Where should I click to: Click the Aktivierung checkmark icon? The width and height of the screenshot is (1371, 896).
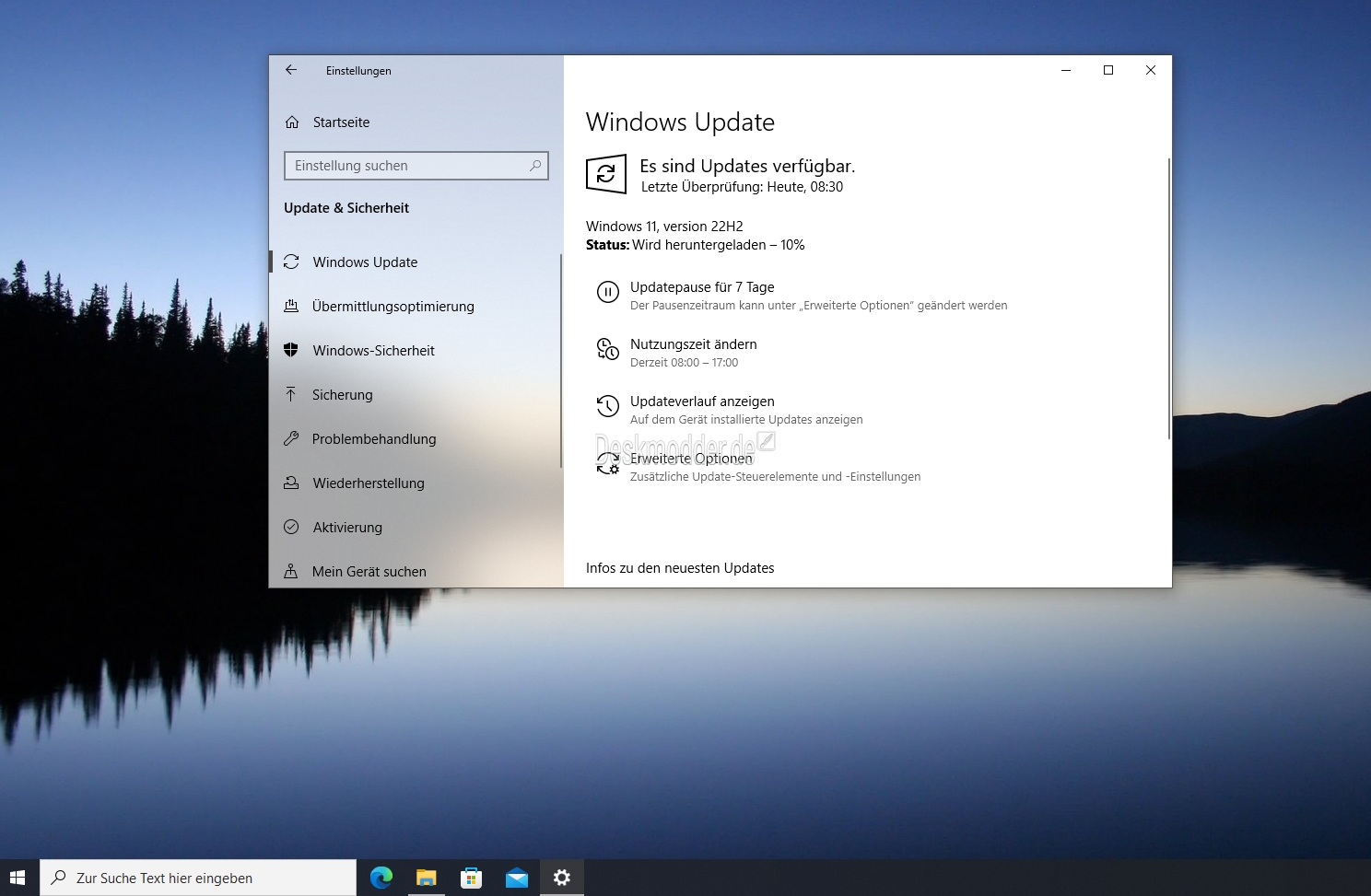(x=291, y=528)
